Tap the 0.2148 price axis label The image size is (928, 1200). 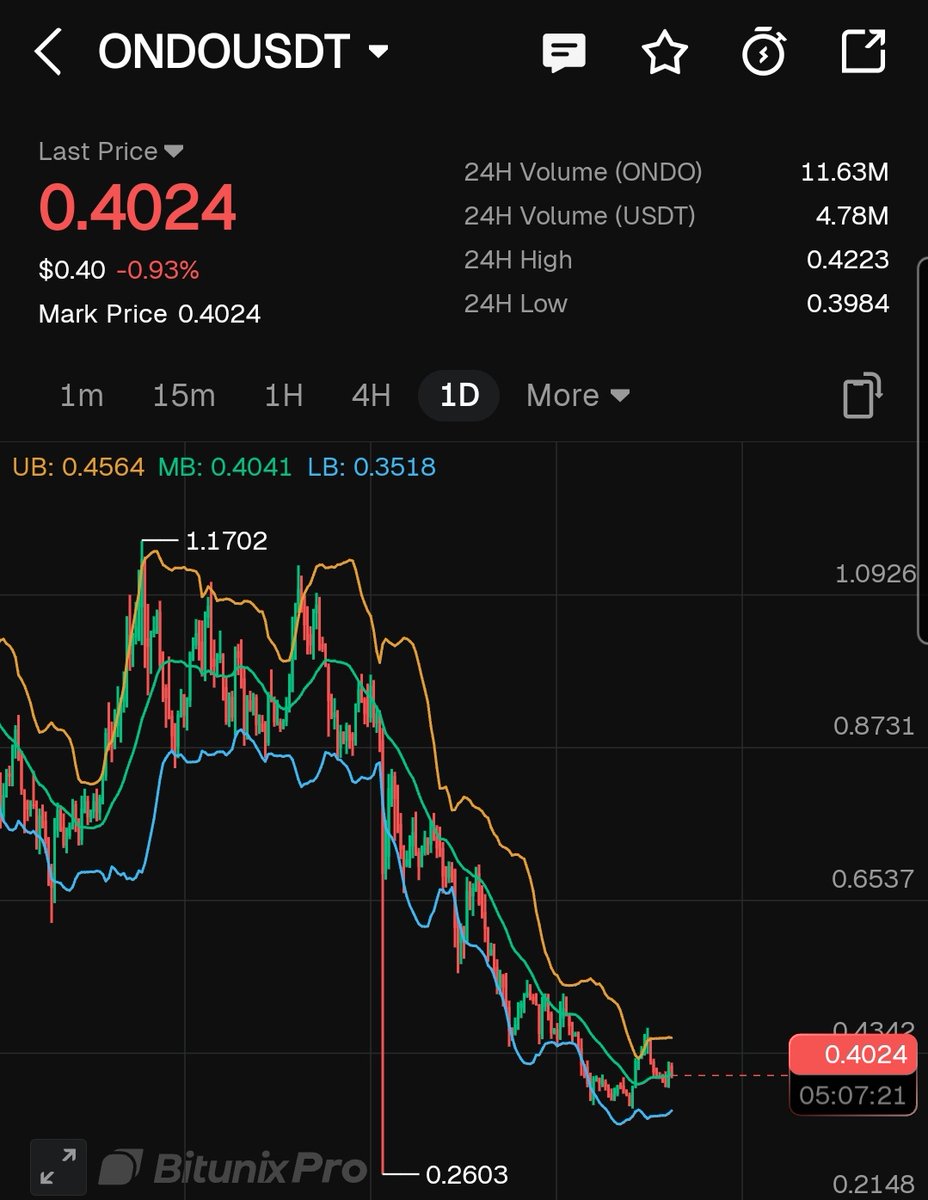875,1185
